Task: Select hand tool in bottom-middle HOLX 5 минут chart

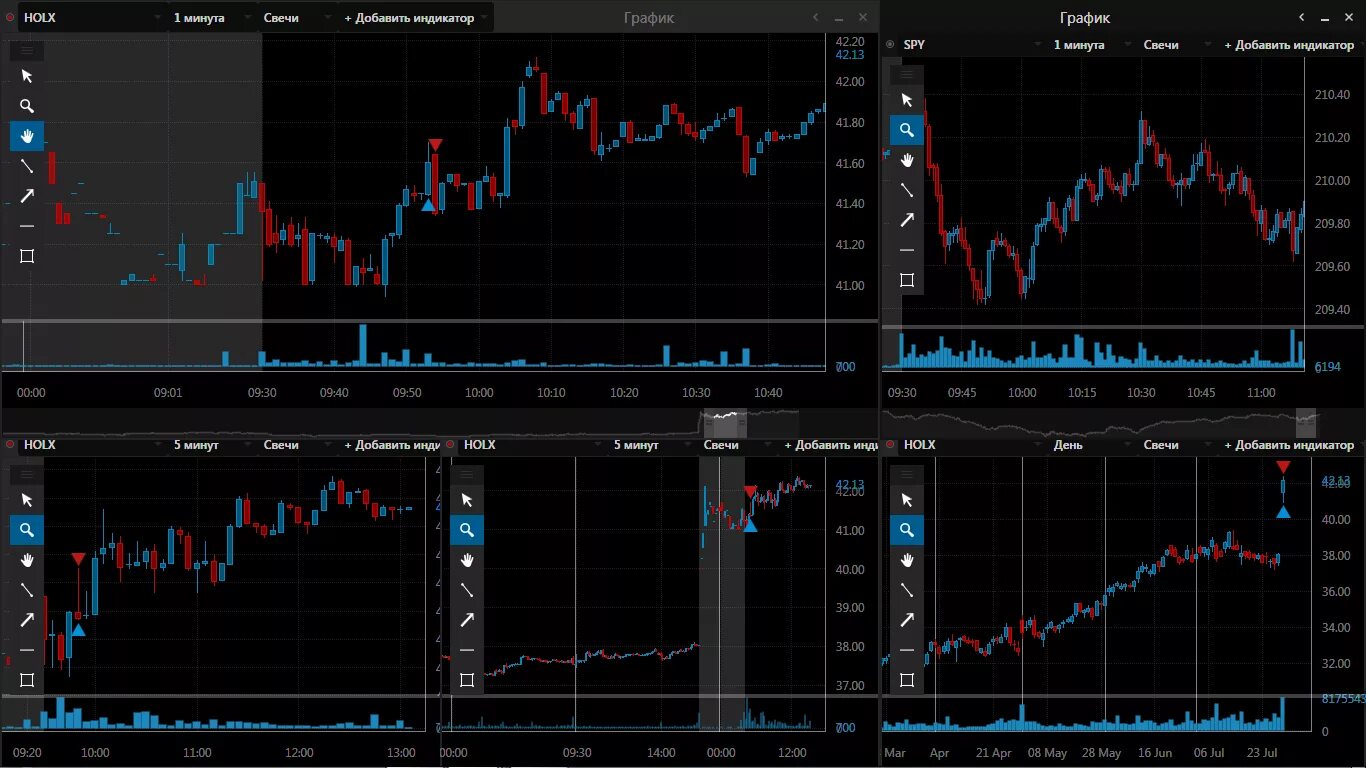Action: (467, 560)
